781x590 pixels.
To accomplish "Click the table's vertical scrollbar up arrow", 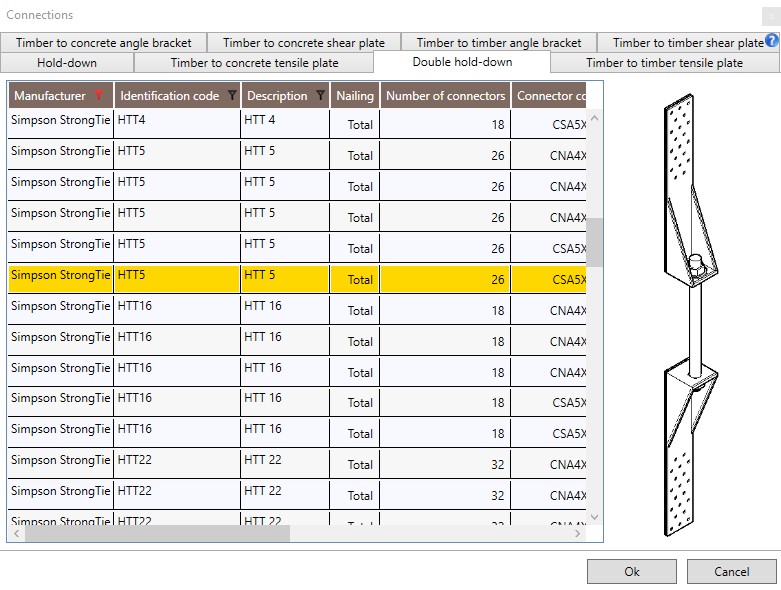I will 594,118.
